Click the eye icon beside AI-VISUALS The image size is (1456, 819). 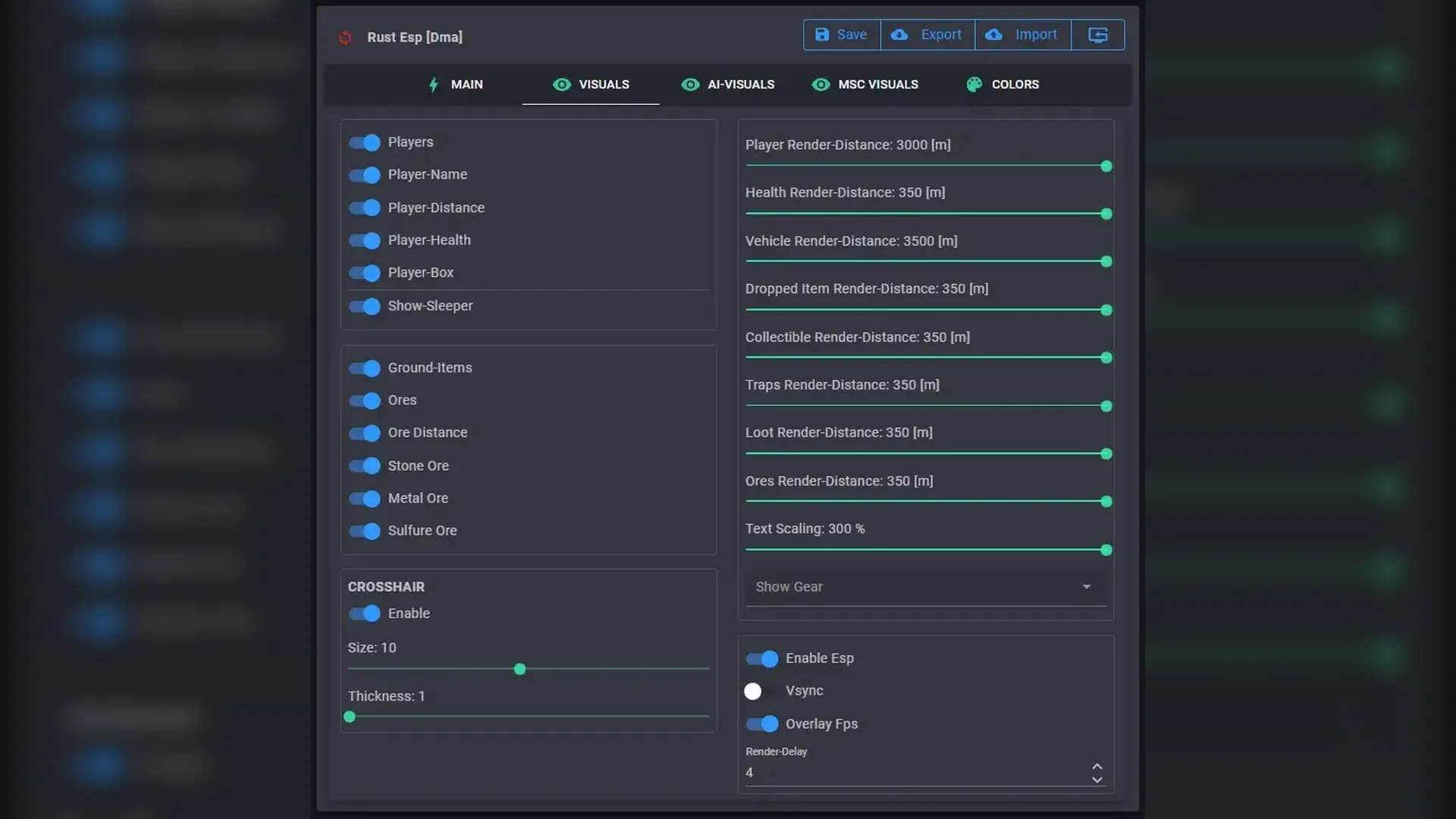(x=690, y=85)
